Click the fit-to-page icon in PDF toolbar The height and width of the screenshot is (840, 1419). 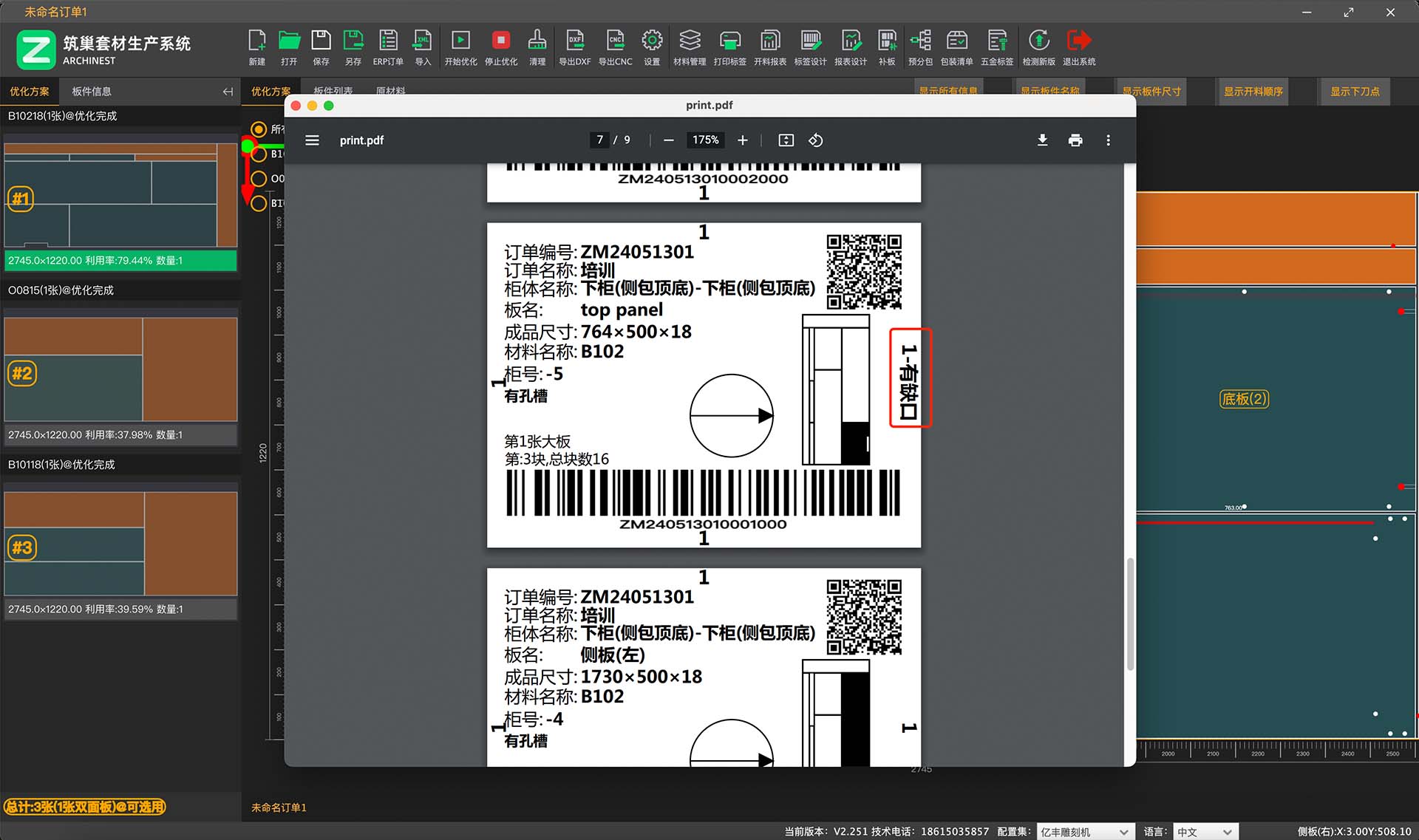(786, 140)
